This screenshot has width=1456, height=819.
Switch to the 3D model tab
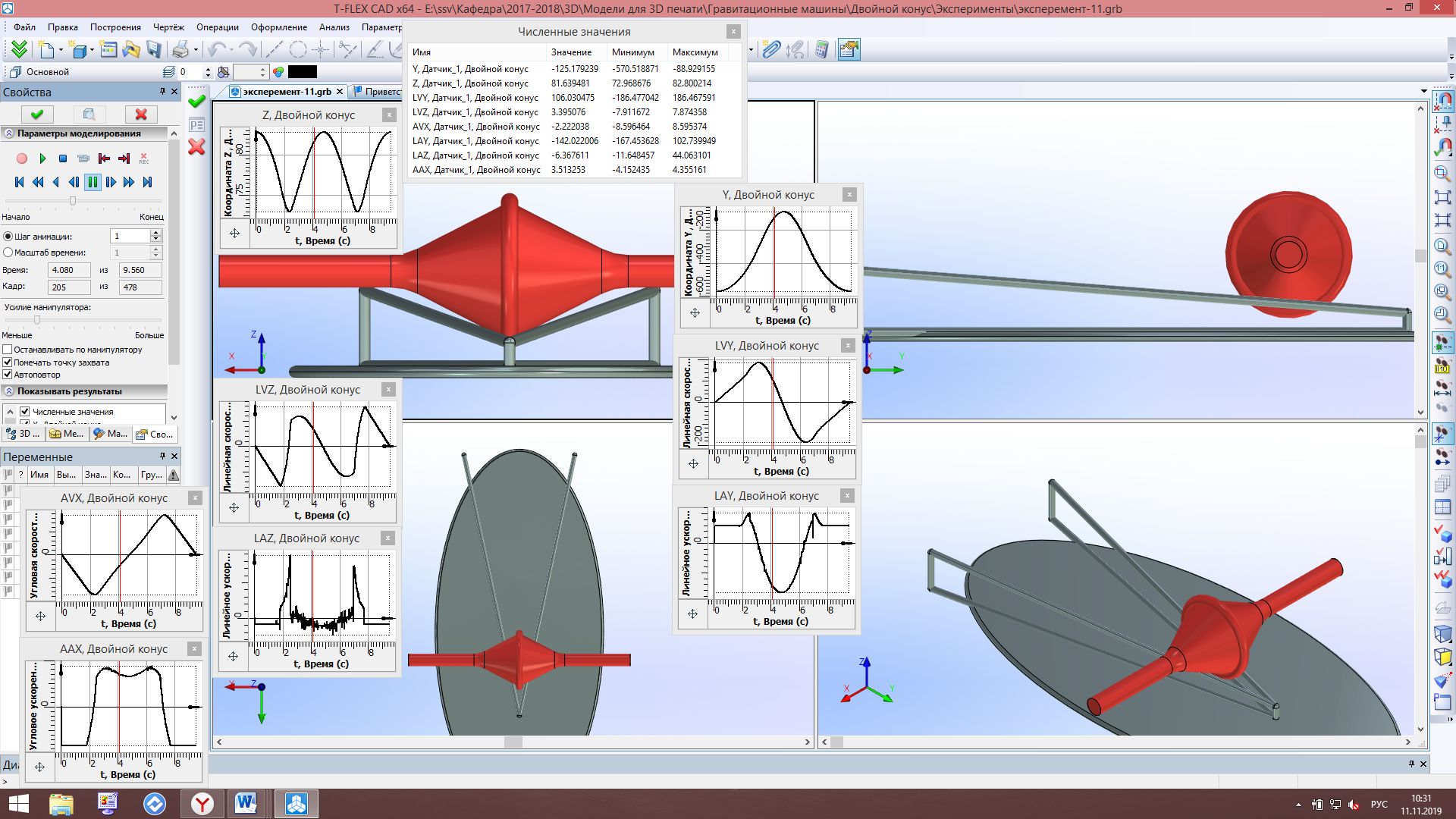(x=23, y=434)
